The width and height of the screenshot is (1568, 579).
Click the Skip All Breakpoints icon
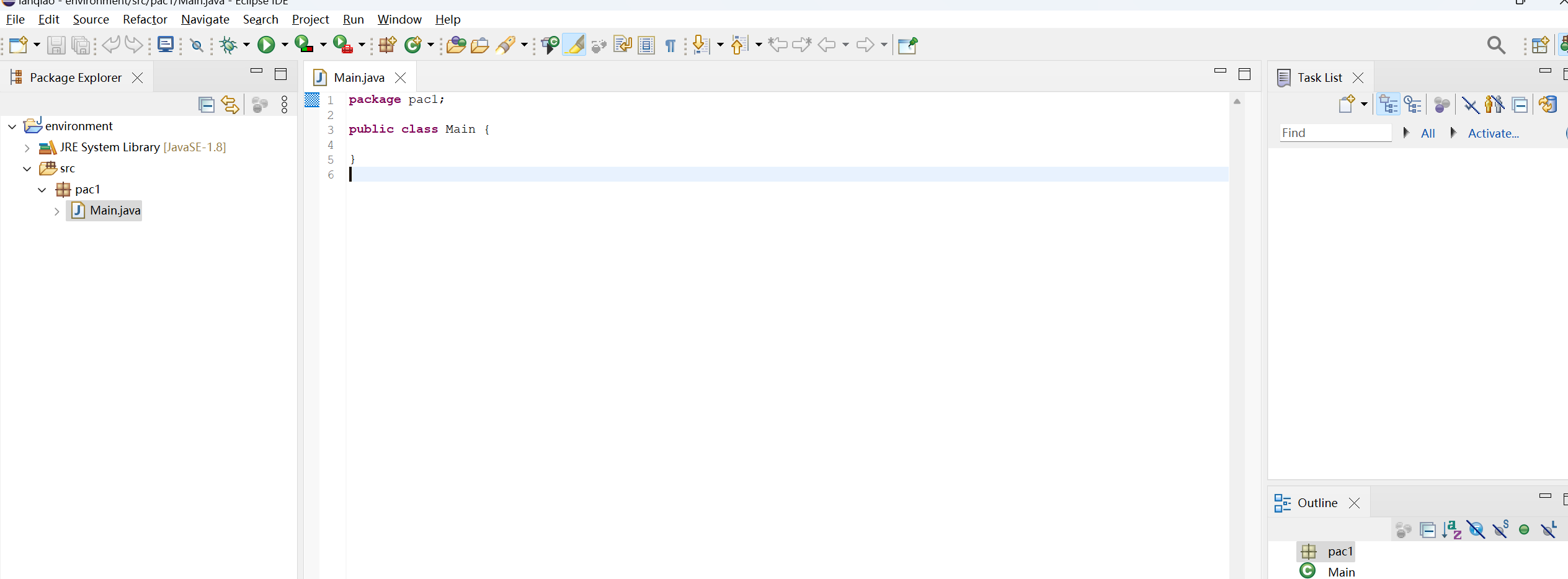(x=197, y=45)
